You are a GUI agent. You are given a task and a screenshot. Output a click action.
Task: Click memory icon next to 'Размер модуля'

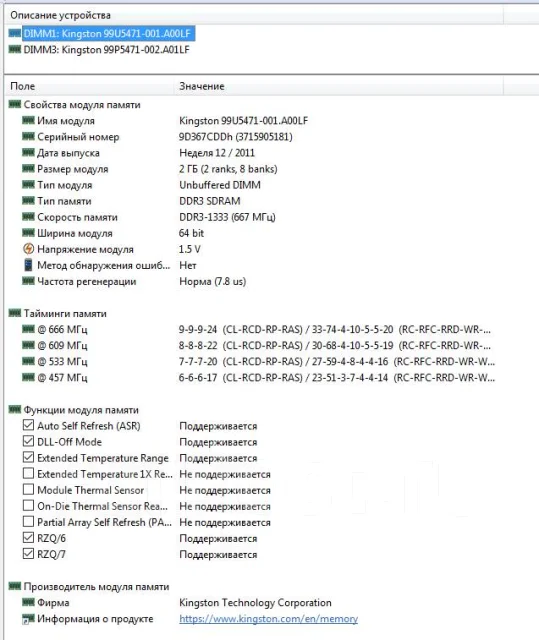tap(28, 169)
